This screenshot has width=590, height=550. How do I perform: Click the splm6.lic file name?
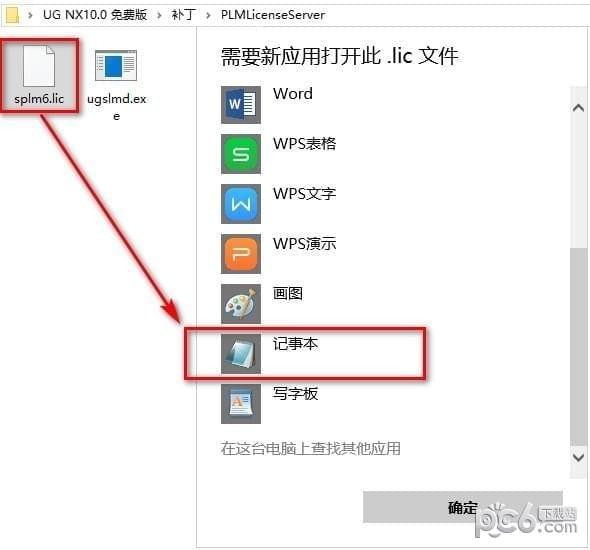tap(39, 99)
